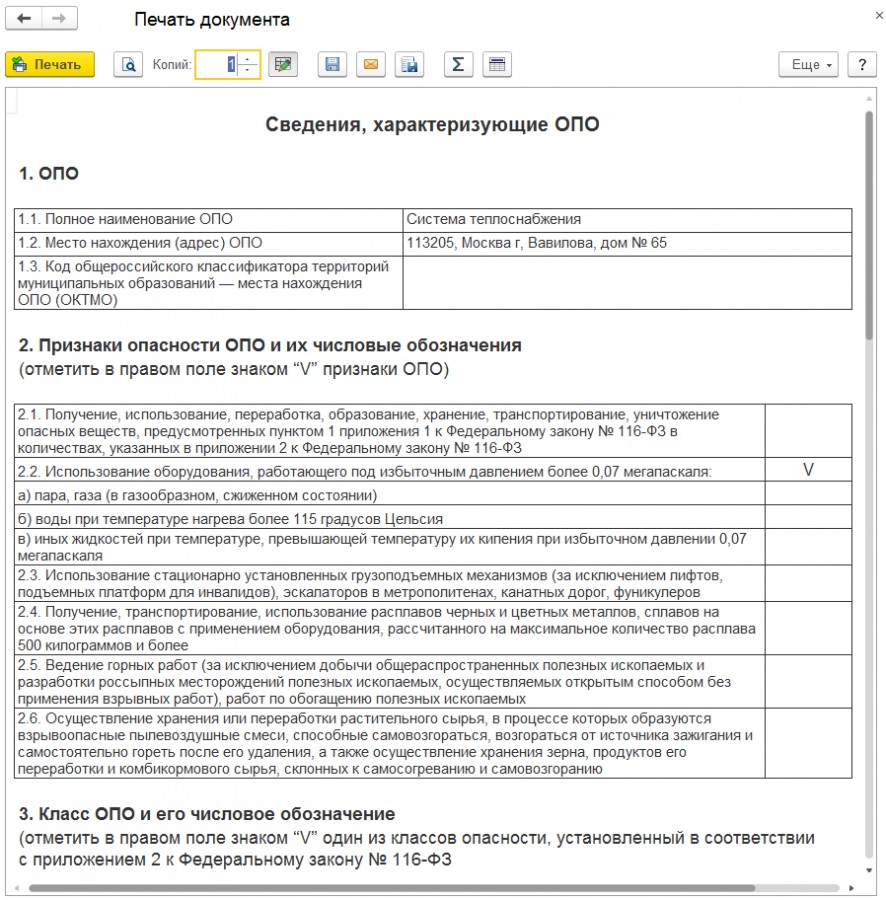Click empty ОКТМО value cell in row 1.3

627,283
